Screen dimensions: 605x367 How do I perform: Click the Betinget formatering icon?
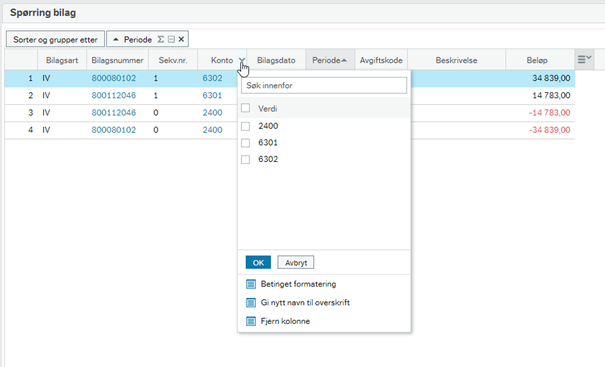pos(251,284)
